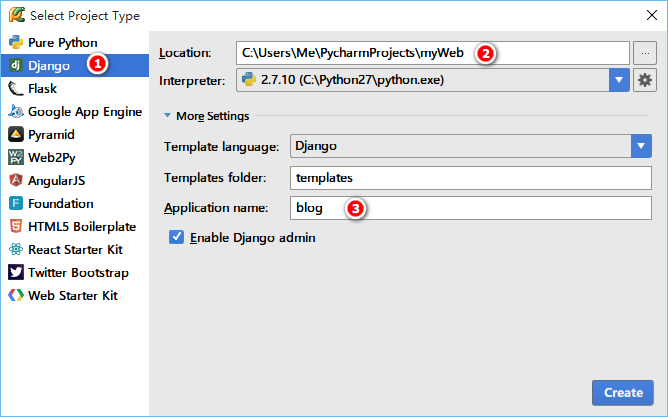Click the Templates folder: label
668x417 pixels.
(215, 178)
